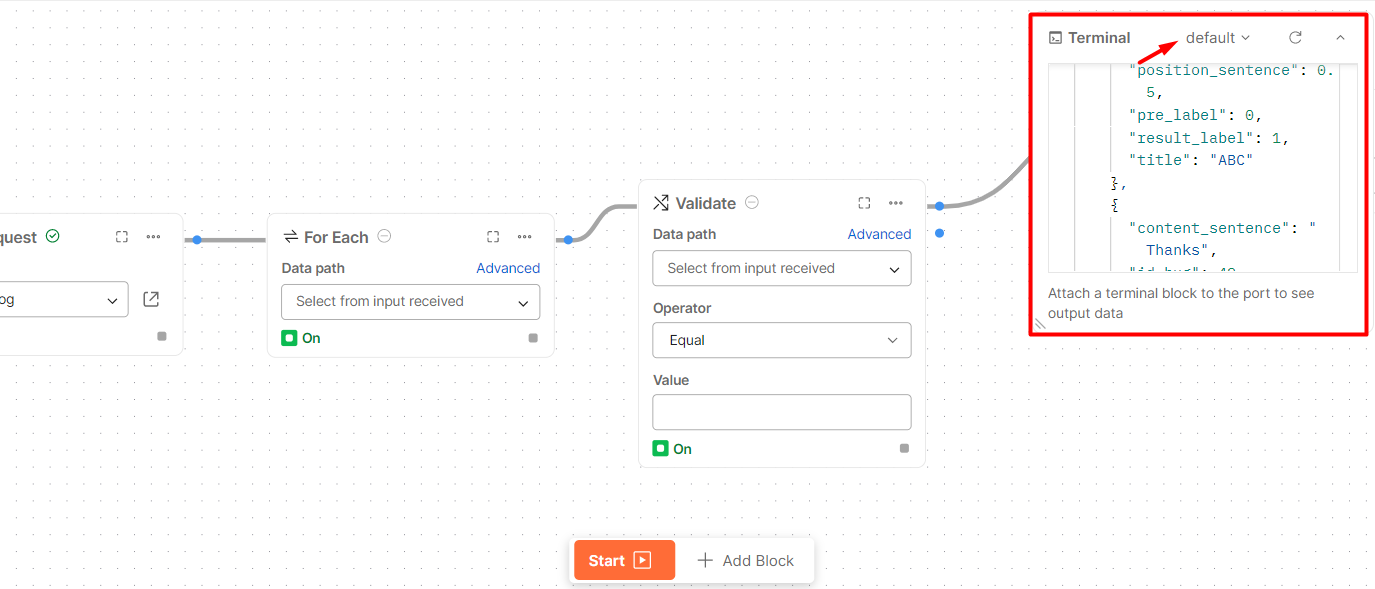Viewport: 1375px width, 589px height.
Task: Open Validate Data path dropdown
Action: point(781,269)
